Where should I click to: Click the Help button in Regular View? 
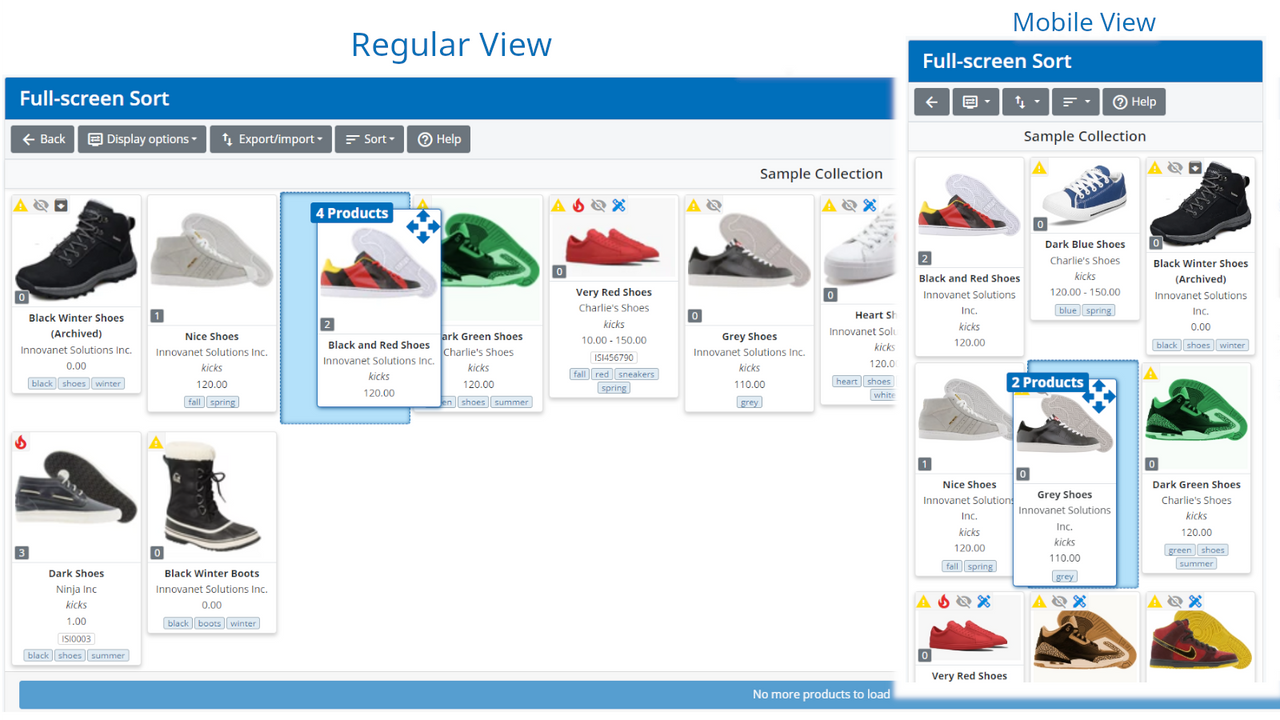pyautogui.click(x=439, y=139)
